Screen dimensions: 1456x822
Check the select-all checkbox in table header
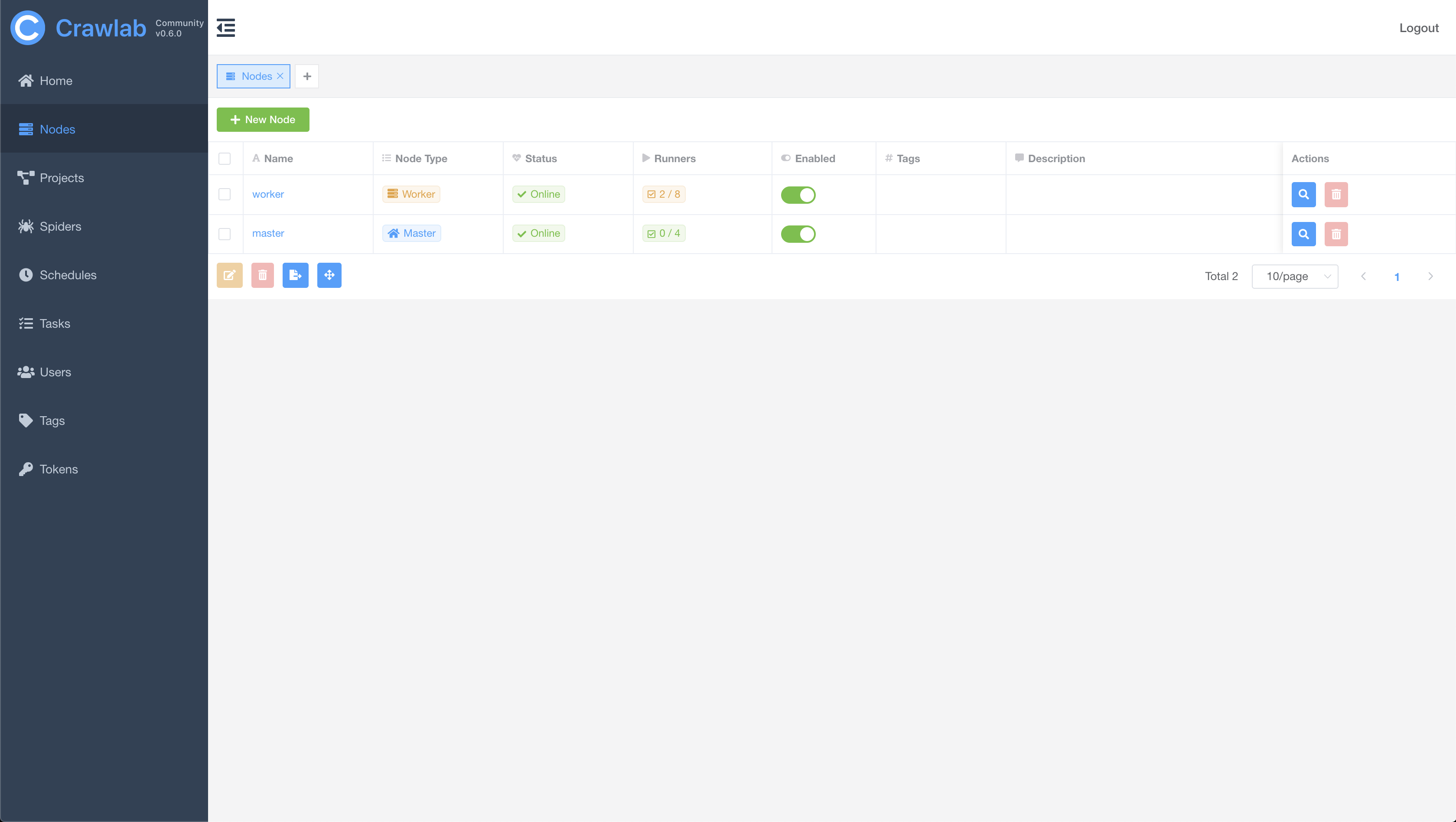point(225,158)
